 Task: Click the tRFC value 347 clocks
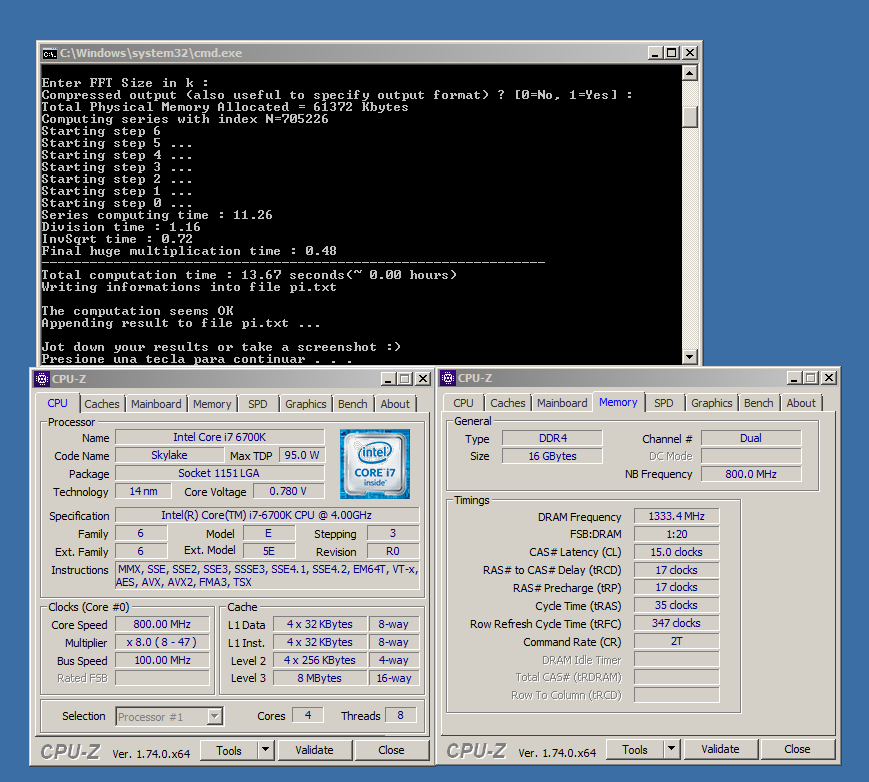(x=677, y=623)
